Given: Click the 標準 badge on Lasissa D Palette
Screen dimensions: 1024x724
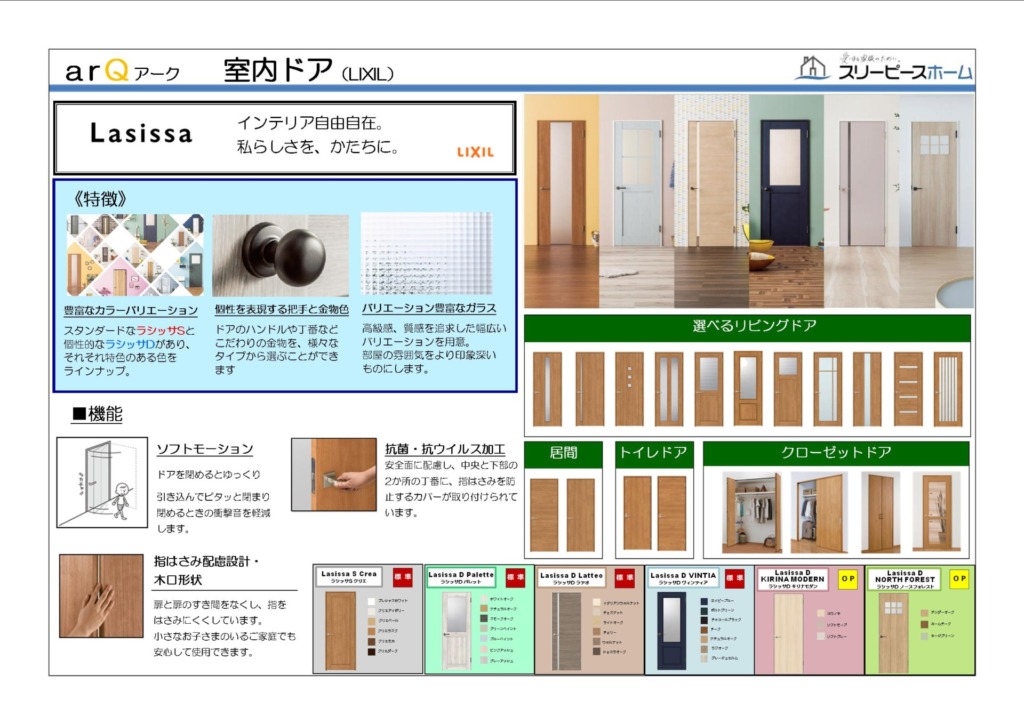Looking at the screenshot, I should tap(515, 577).
